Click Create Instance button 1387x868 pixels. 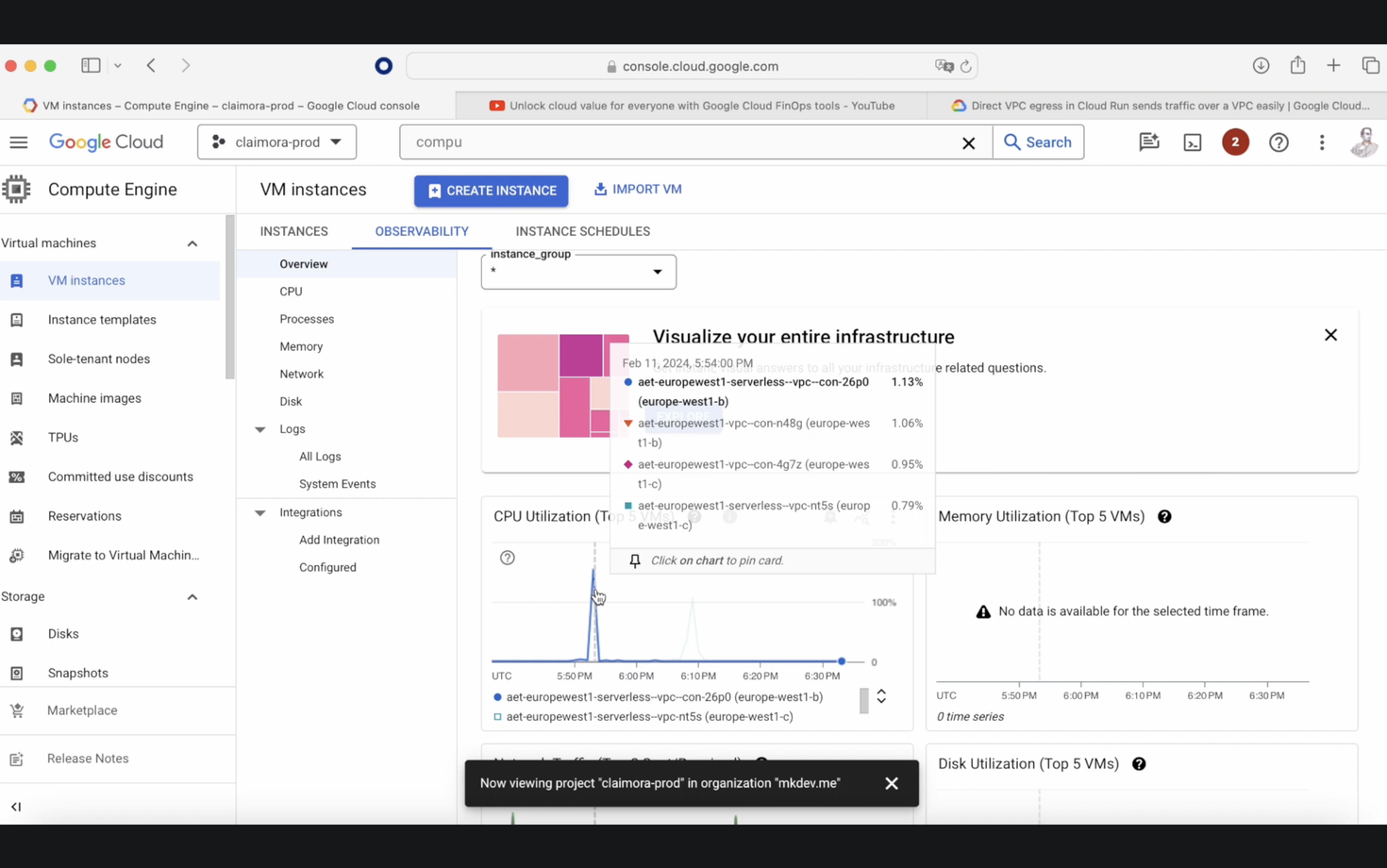click(491, 191)
